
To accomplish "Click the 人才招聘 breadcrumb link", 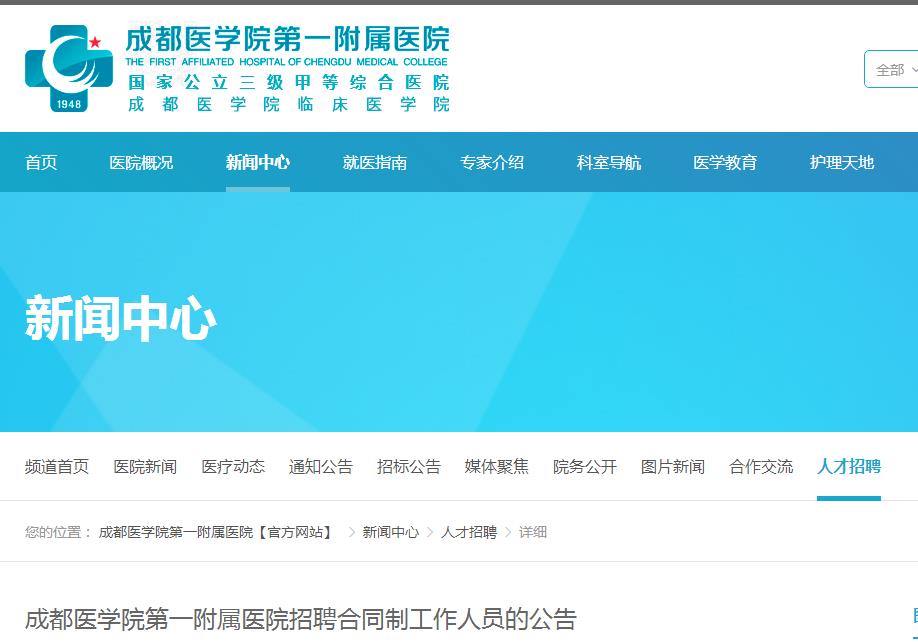I will point(468,532).
